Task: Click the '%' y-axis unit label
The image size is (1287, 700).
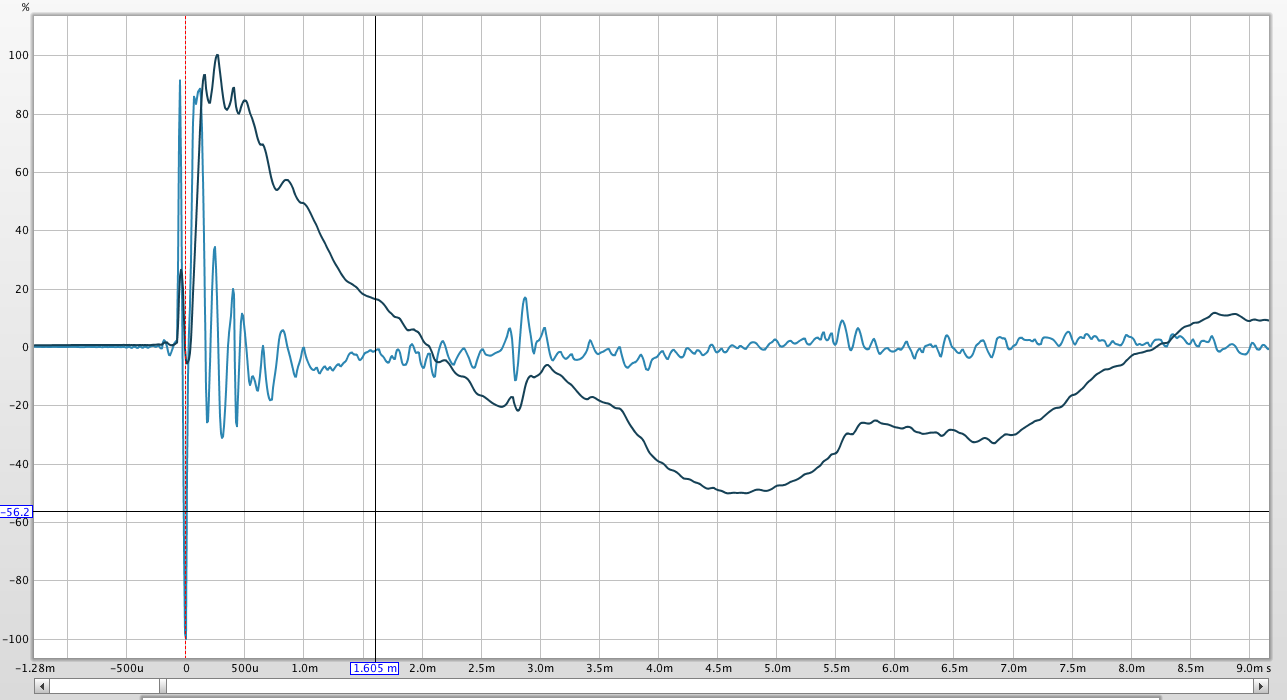Action: pyautogui.click(x=26, y=7)
